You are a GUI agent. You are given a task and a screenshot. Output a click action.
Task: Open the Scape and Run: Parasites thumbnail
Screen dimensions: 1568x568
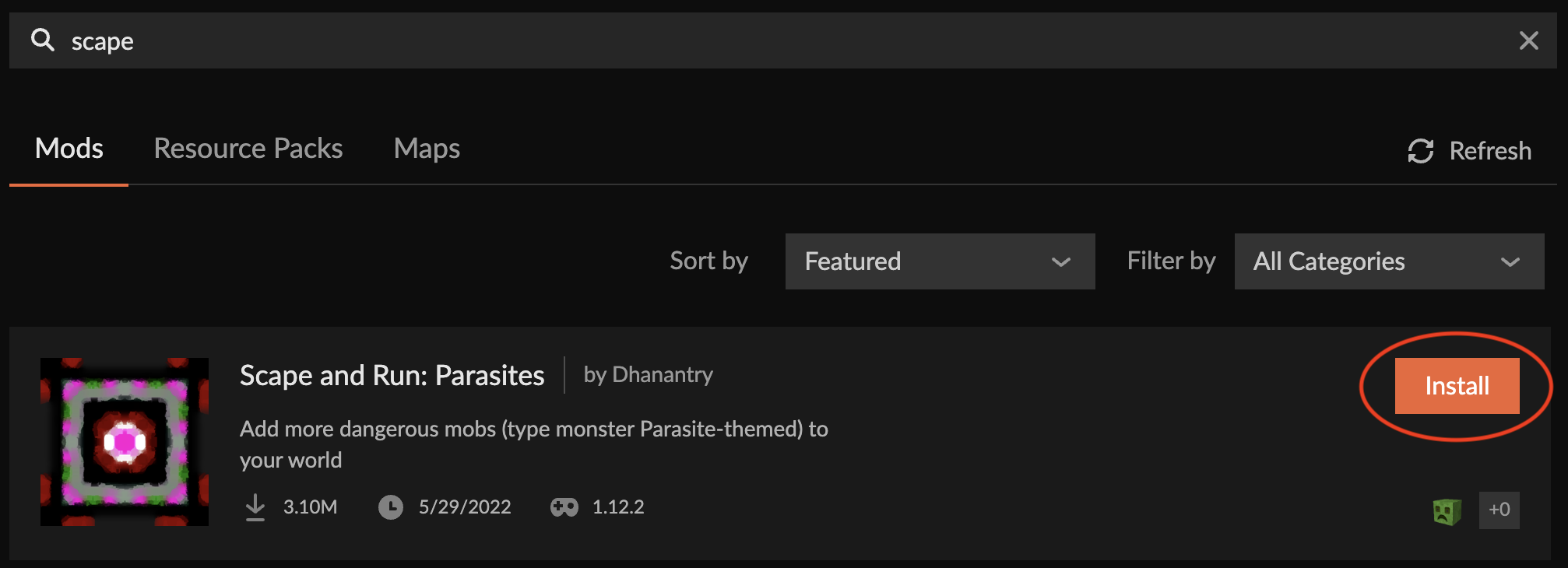click(125, 441)
